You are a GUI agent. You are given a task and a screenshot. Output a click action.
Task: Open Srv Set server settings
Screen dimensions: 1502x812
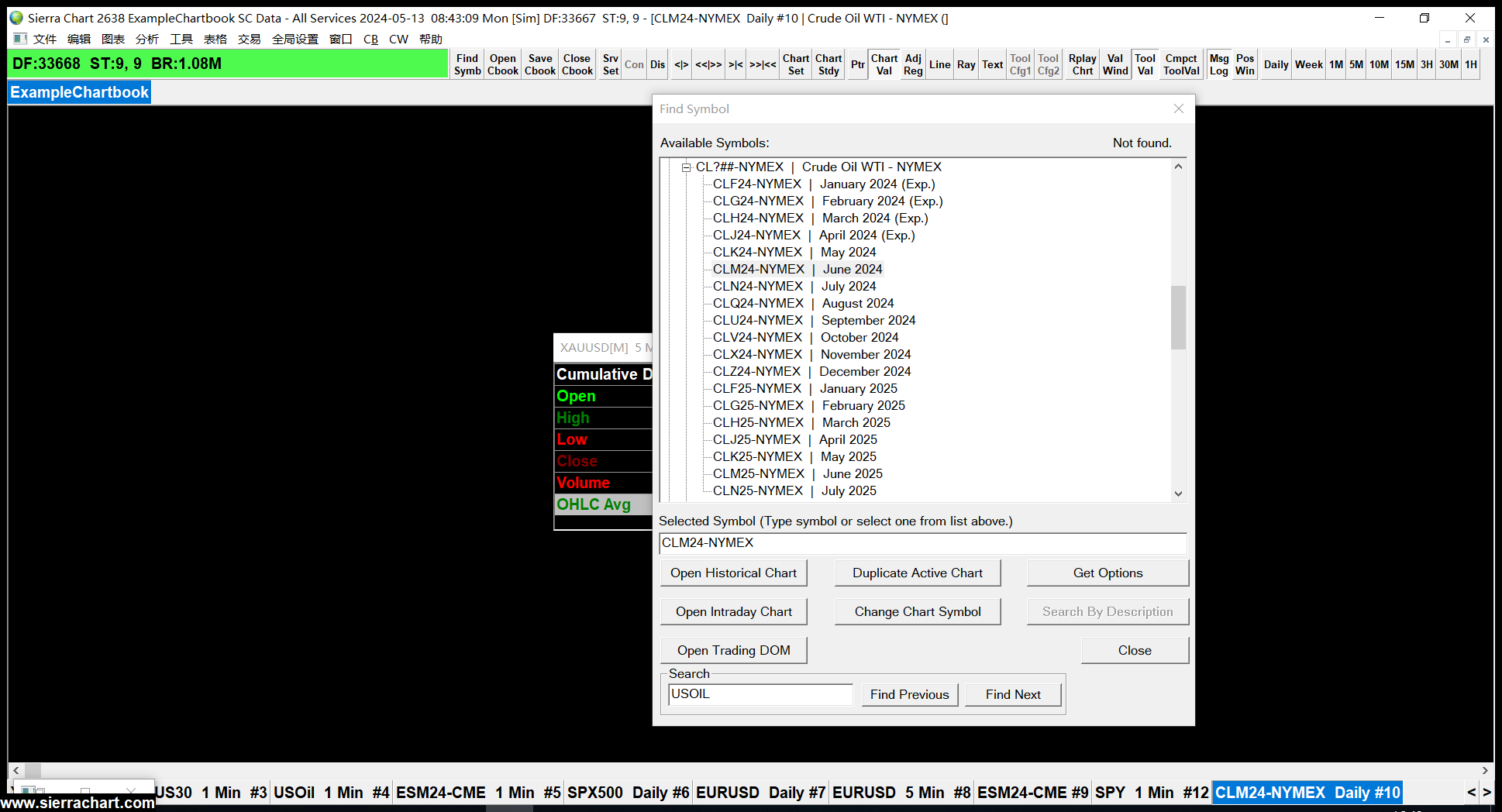tap(611, 64)
